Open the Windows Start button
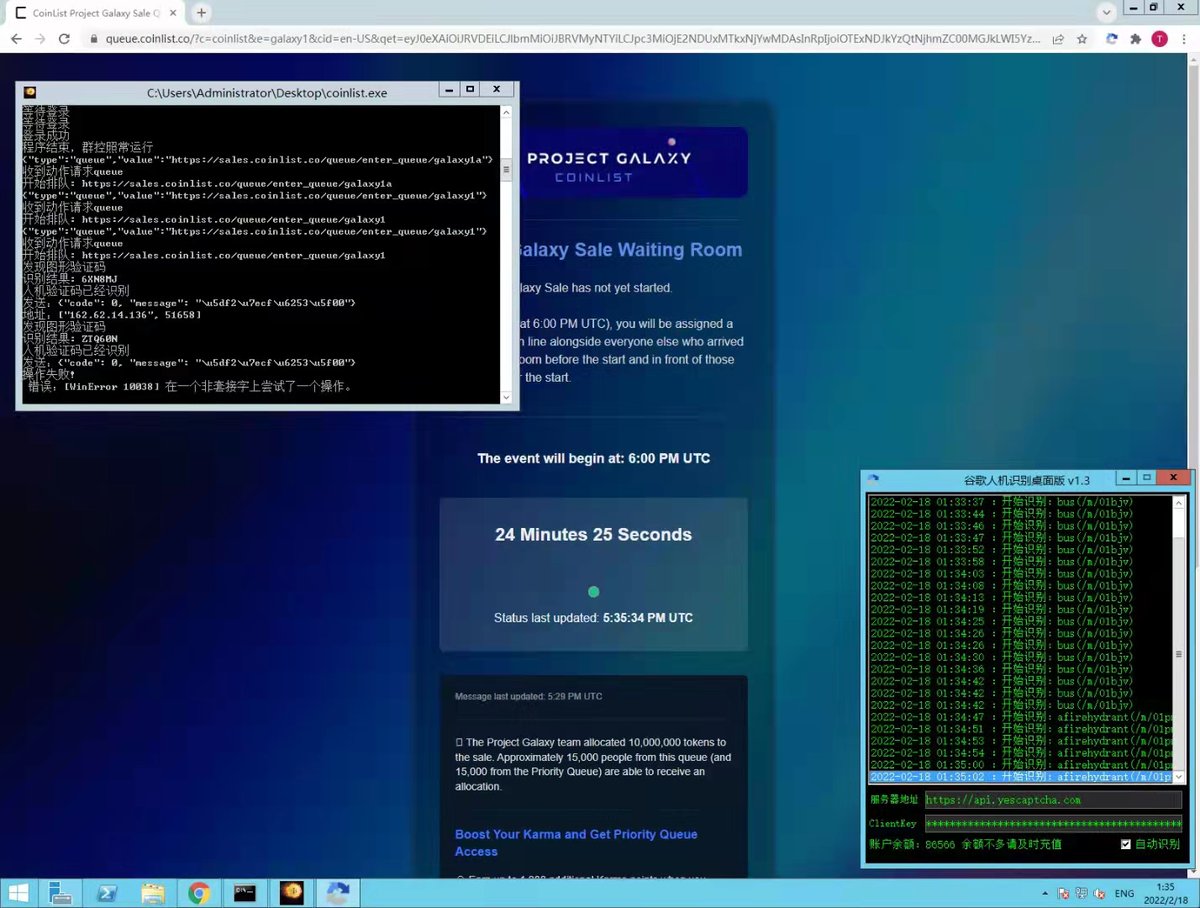Image resolution: width=1200 pixels, height=908 pixels. tap(20, 893)
